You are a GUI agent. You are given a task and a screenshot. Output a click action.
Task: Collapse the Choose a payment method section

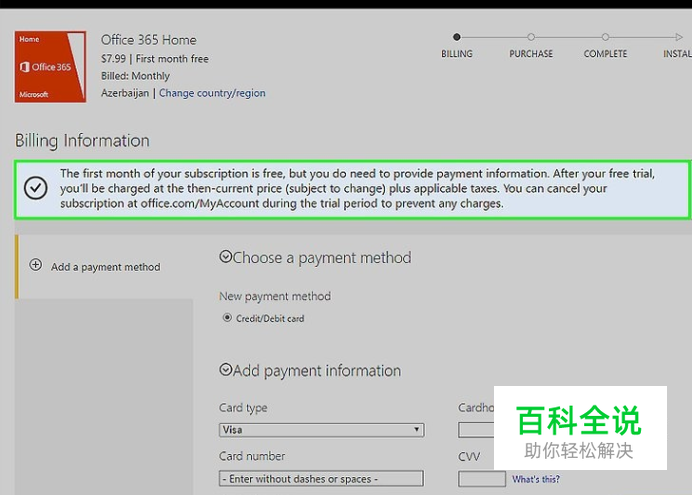226,256
